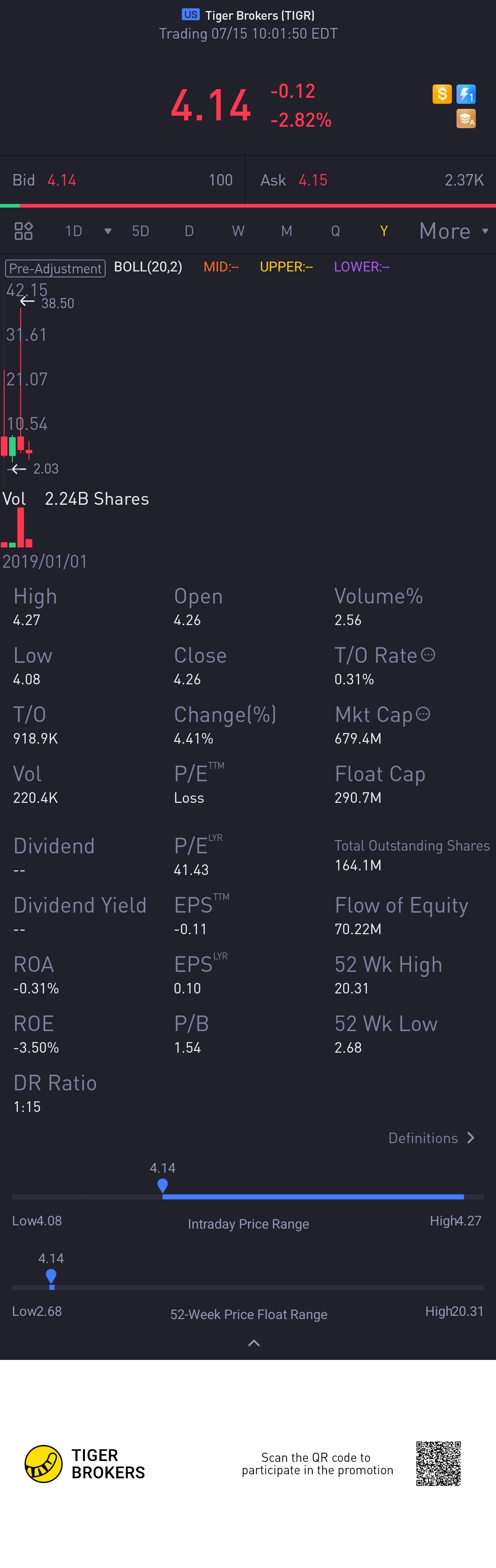The height and width of the screenshot is (1568, 496).
Task: Tap the orange dollar sign icon
Action: pyautogui.click(x=442, y=94)
